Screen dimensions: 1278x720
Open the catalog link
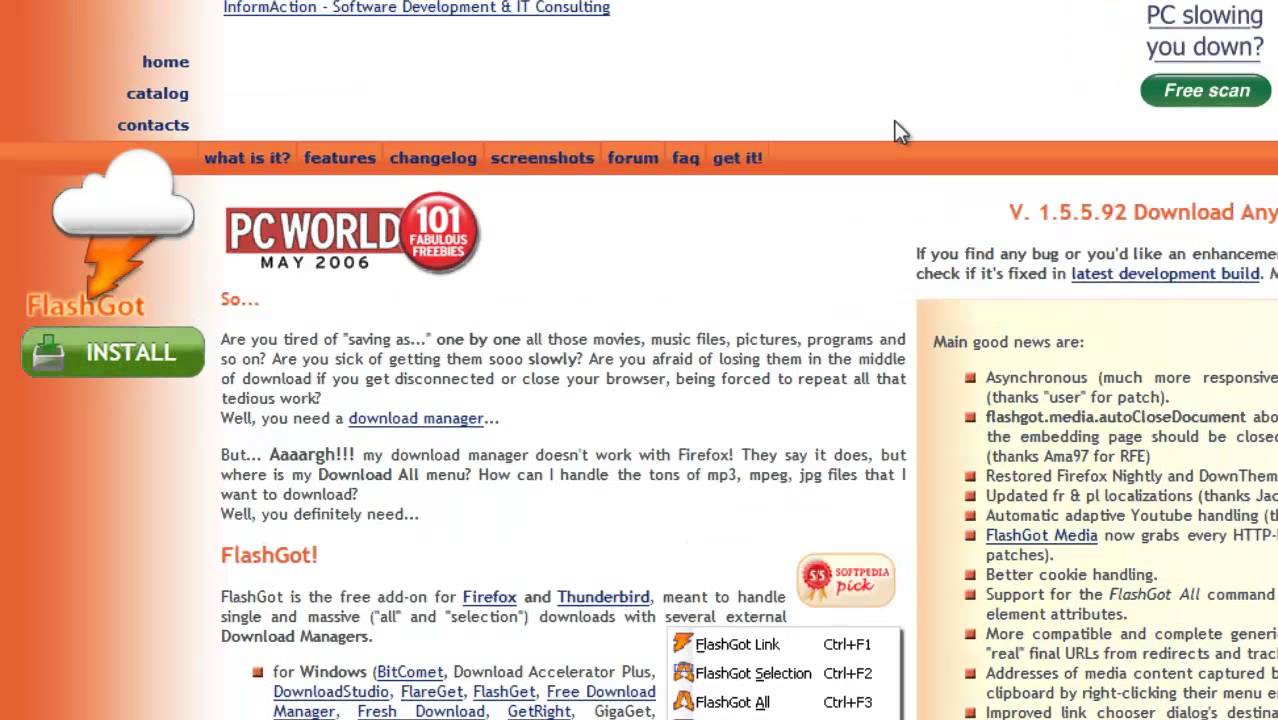coord(157,93)
